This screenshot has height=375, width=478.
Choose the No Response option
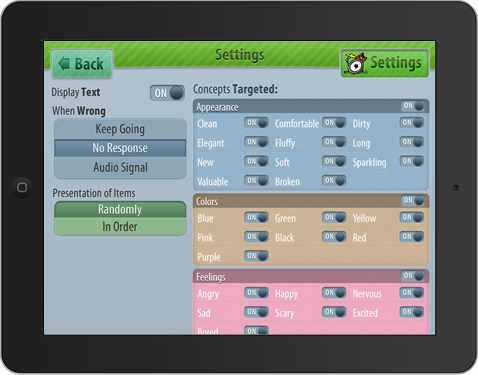(x=120, y=148)
